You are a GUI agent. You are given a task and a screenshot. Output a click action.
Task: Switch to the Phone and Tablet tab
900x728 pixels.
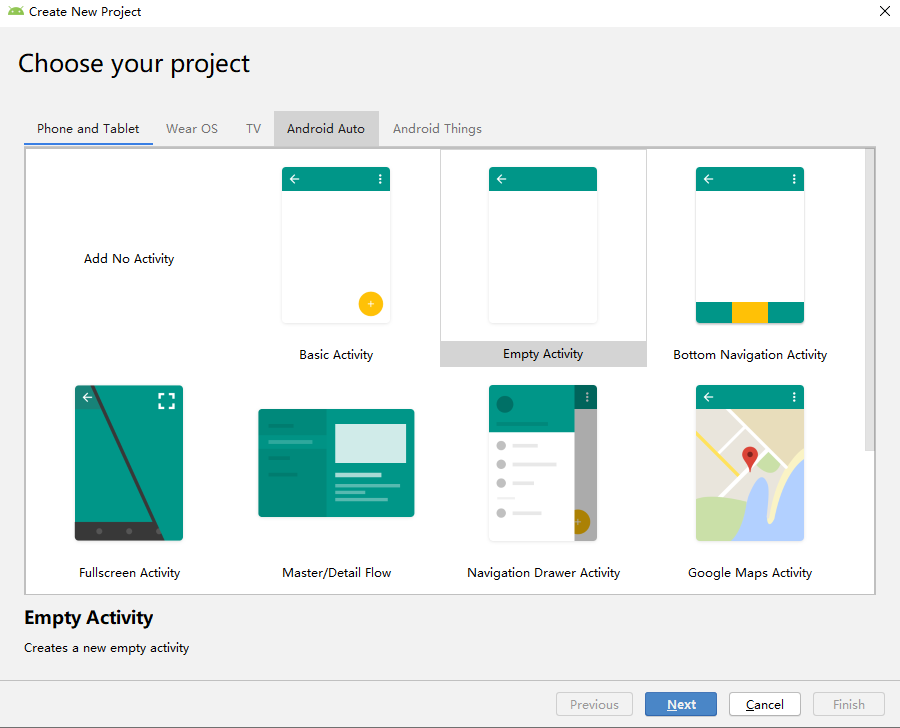[x=88, y=129]
